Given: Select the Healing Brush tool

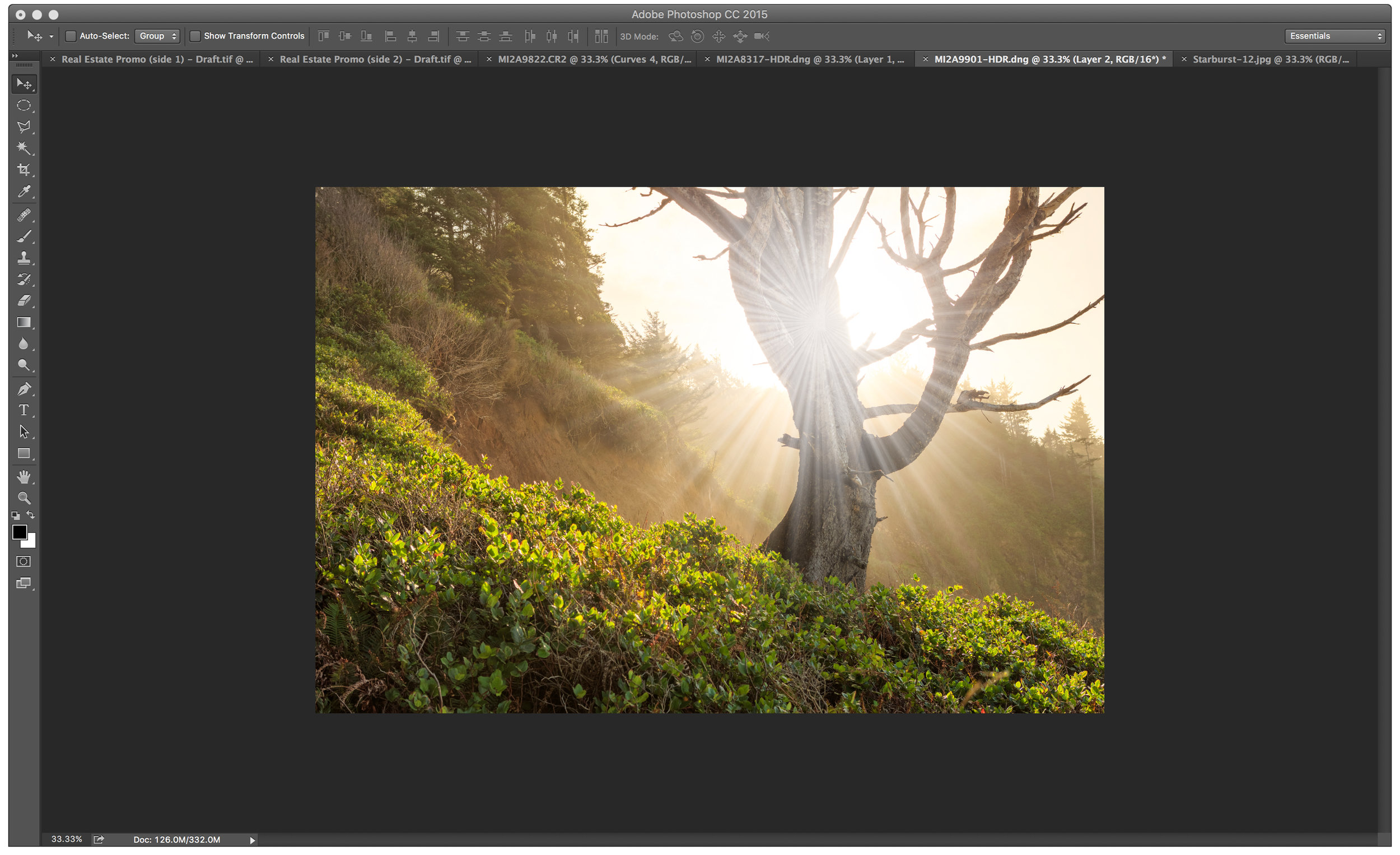Looking at the screenshot, I should tap(24, 215).
